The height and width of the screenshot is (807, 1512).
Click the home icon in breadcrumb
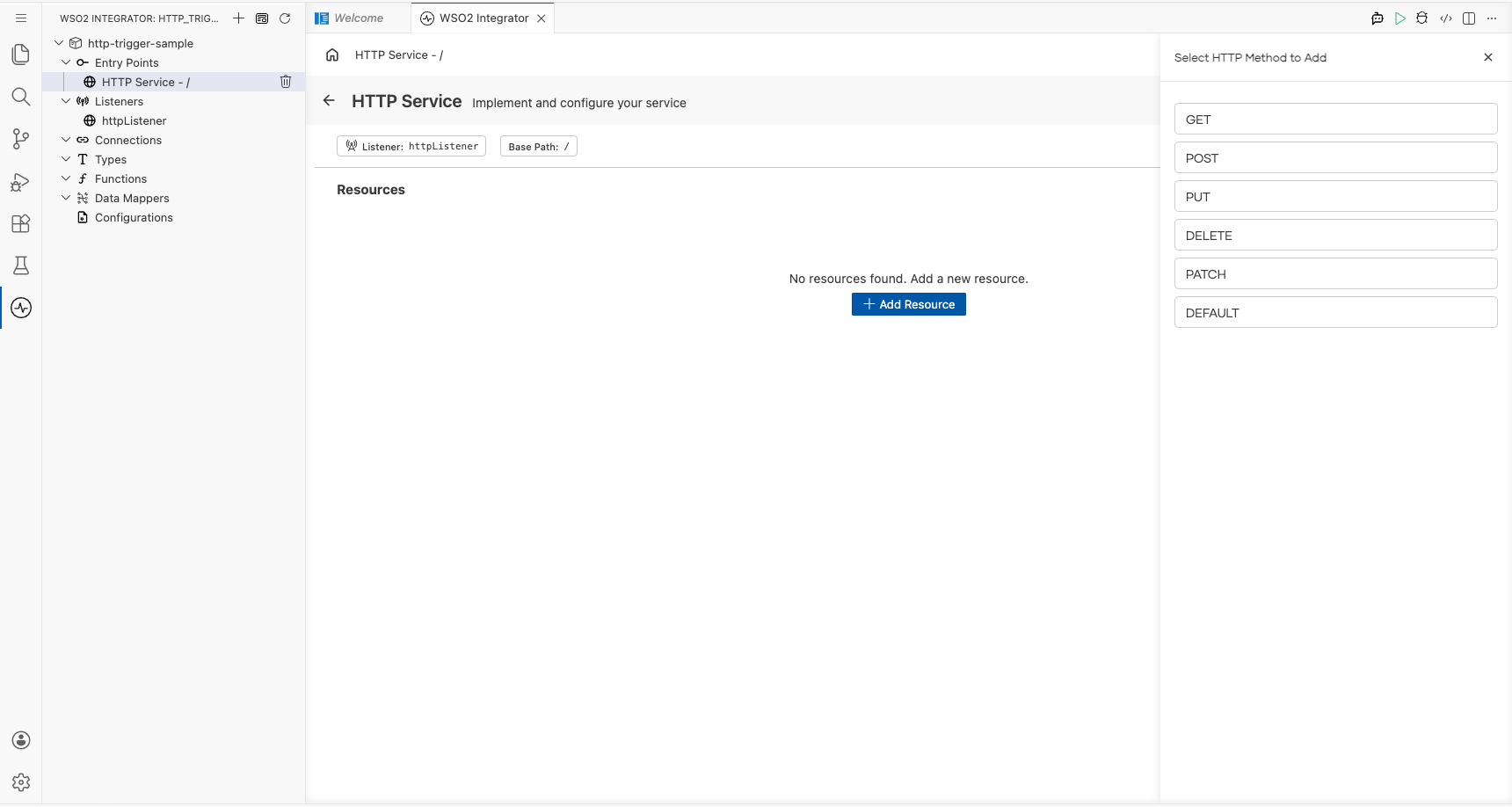332,55
